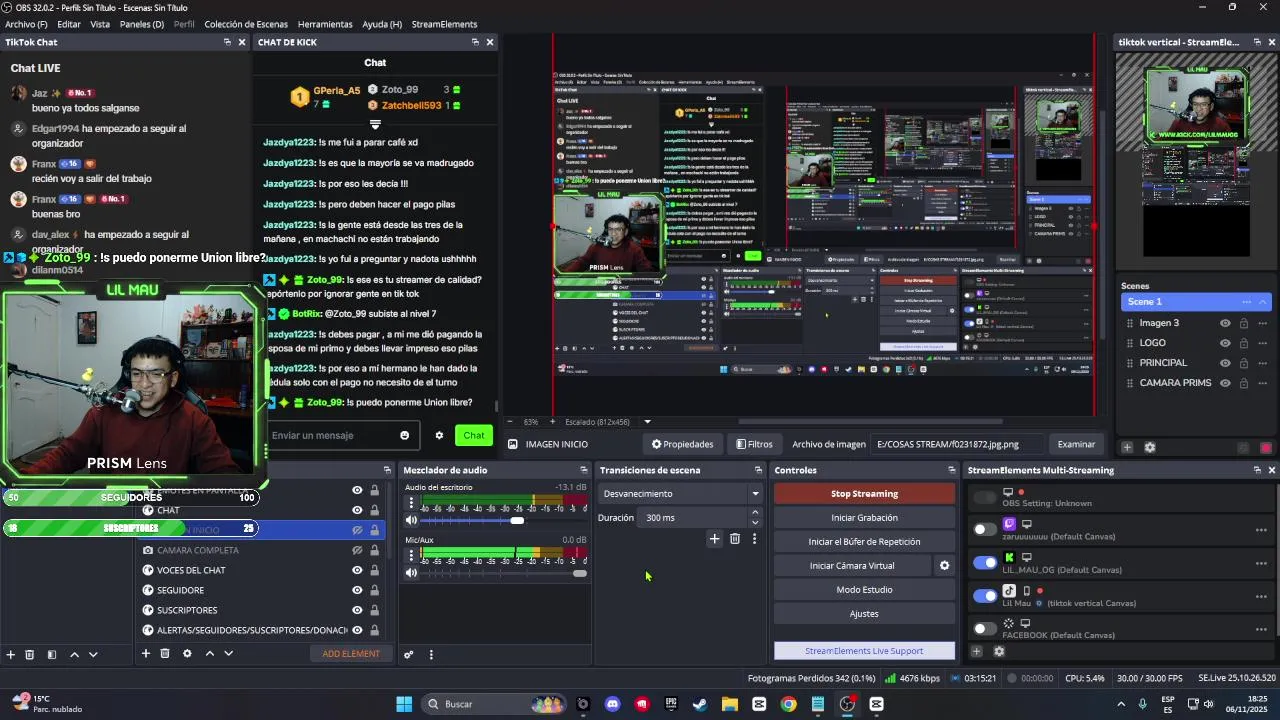1280x720 pixels.
Task: Show the CAMARA COMPLETA source
Action: click(357, 550)
